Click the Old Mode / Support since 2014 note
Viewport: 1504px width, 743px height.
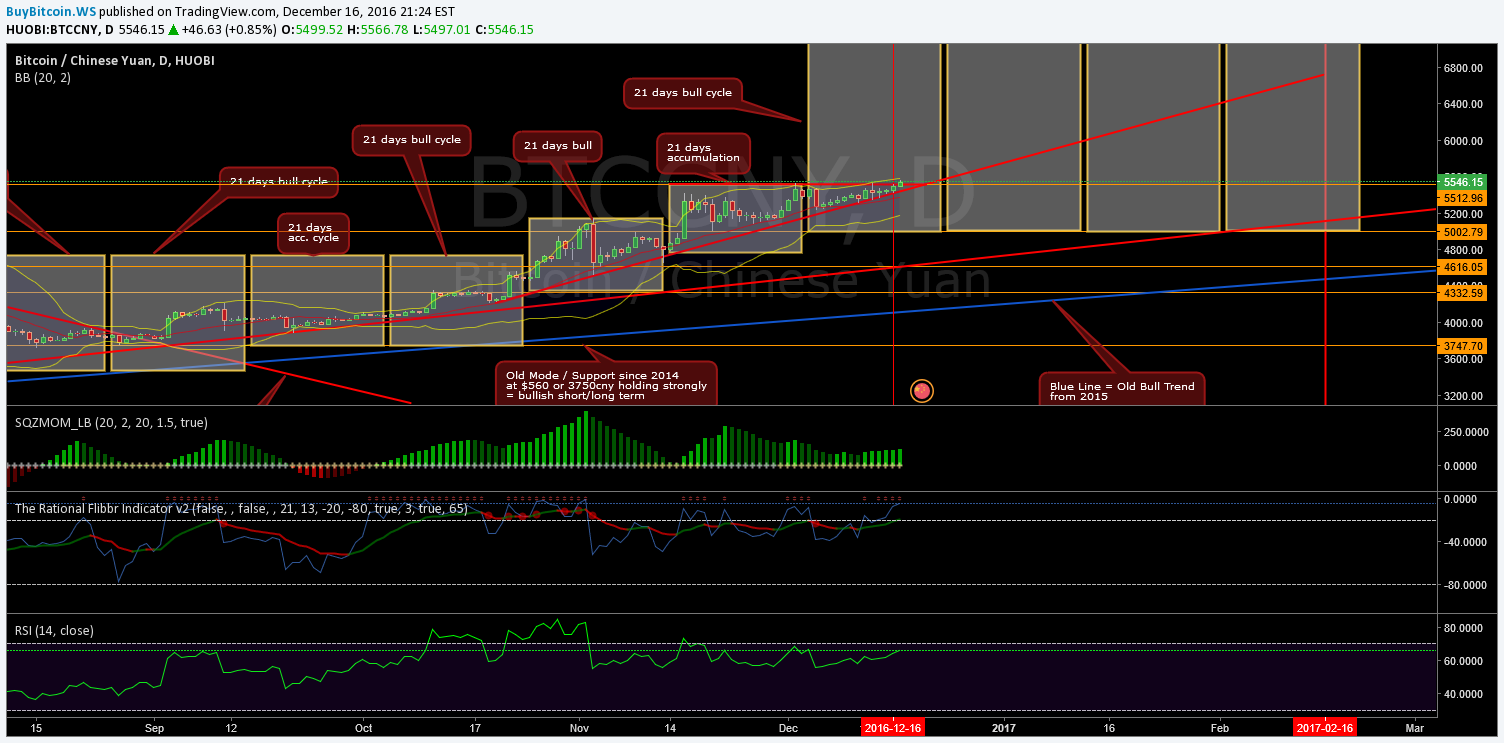pyautogui.click(x=606, y=384)
